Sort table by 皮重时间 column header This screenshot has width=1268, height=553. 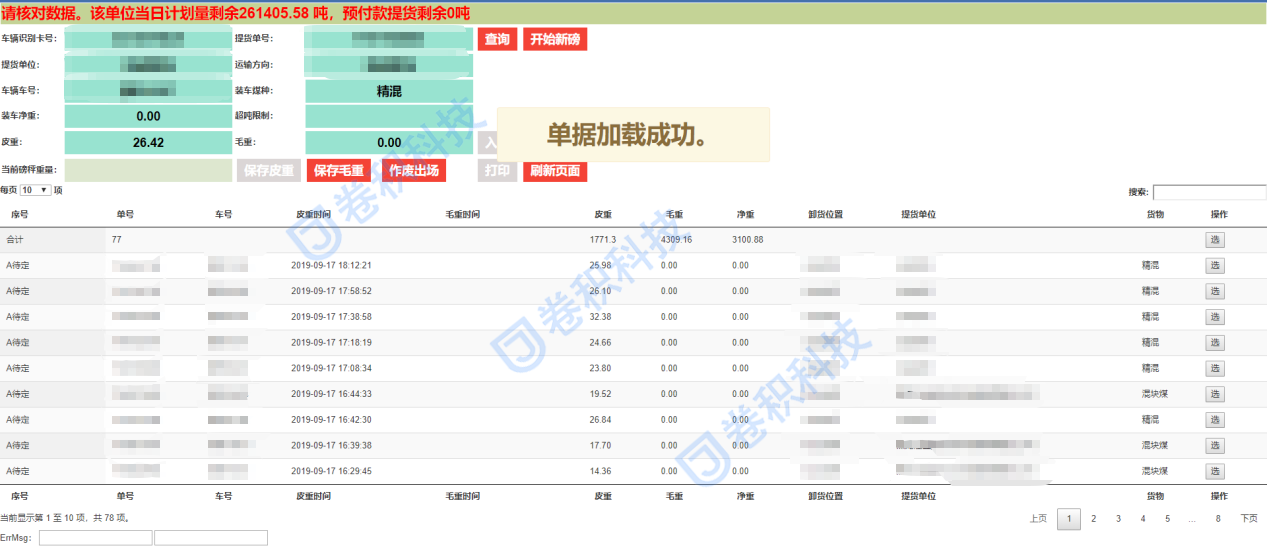(313, 215)
